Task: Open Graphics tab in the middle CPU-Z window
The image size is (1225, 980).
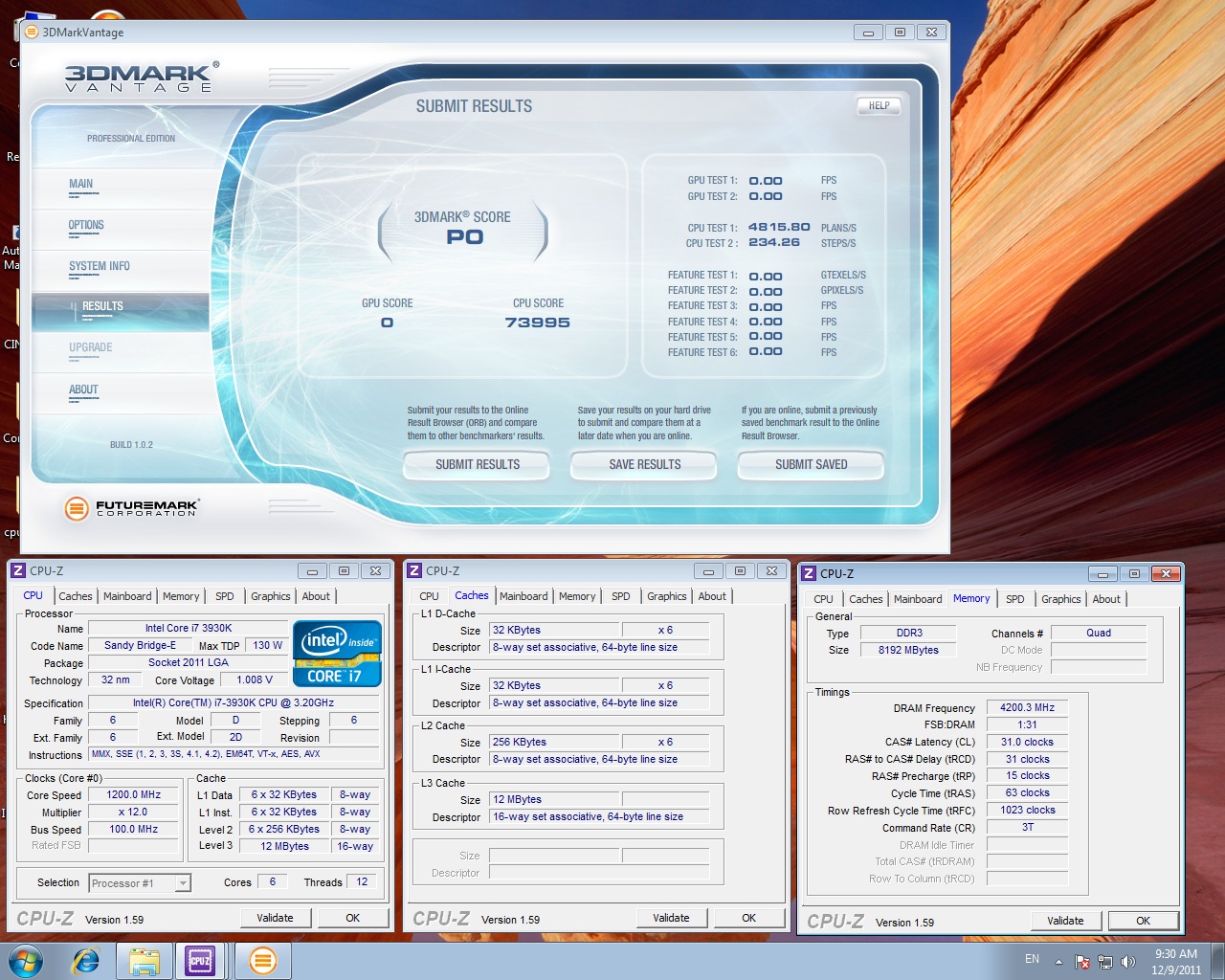Action: click(x=667, y=596)
